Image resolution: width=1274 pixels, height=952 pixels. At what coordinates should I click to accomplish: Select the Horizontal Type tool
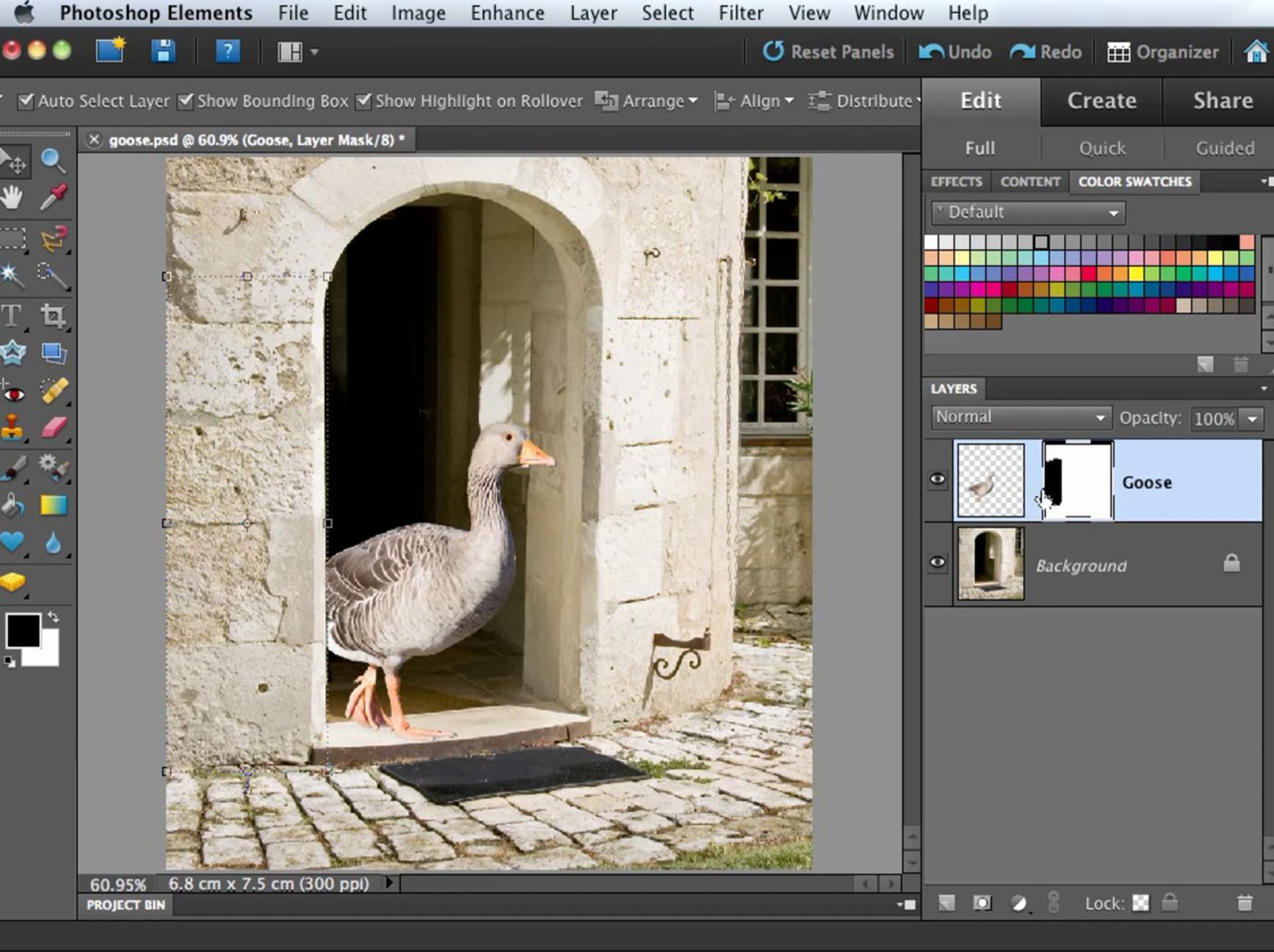coord(12,316)
